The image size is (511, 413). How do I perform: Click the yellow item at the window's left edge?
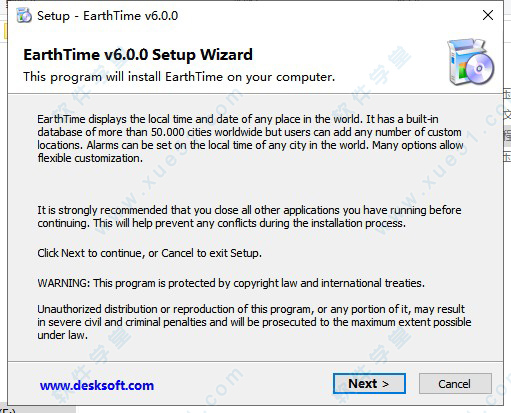point(5,32)
